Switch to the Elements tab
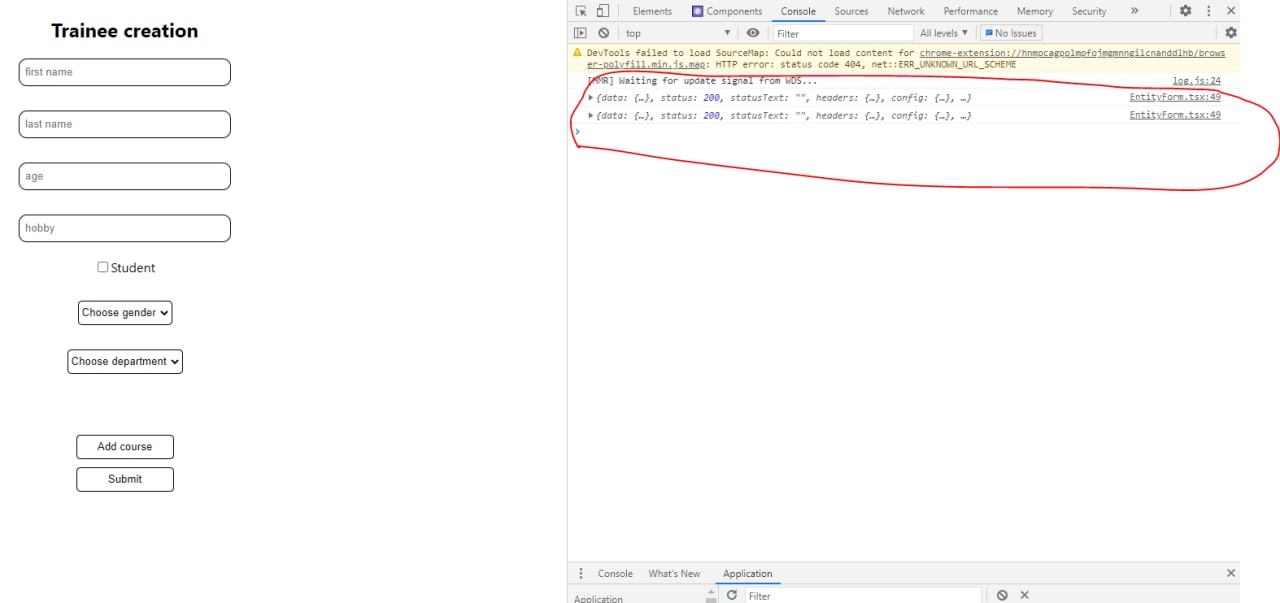This screenshot has width=1280, height=603. (x=652, y=11)
